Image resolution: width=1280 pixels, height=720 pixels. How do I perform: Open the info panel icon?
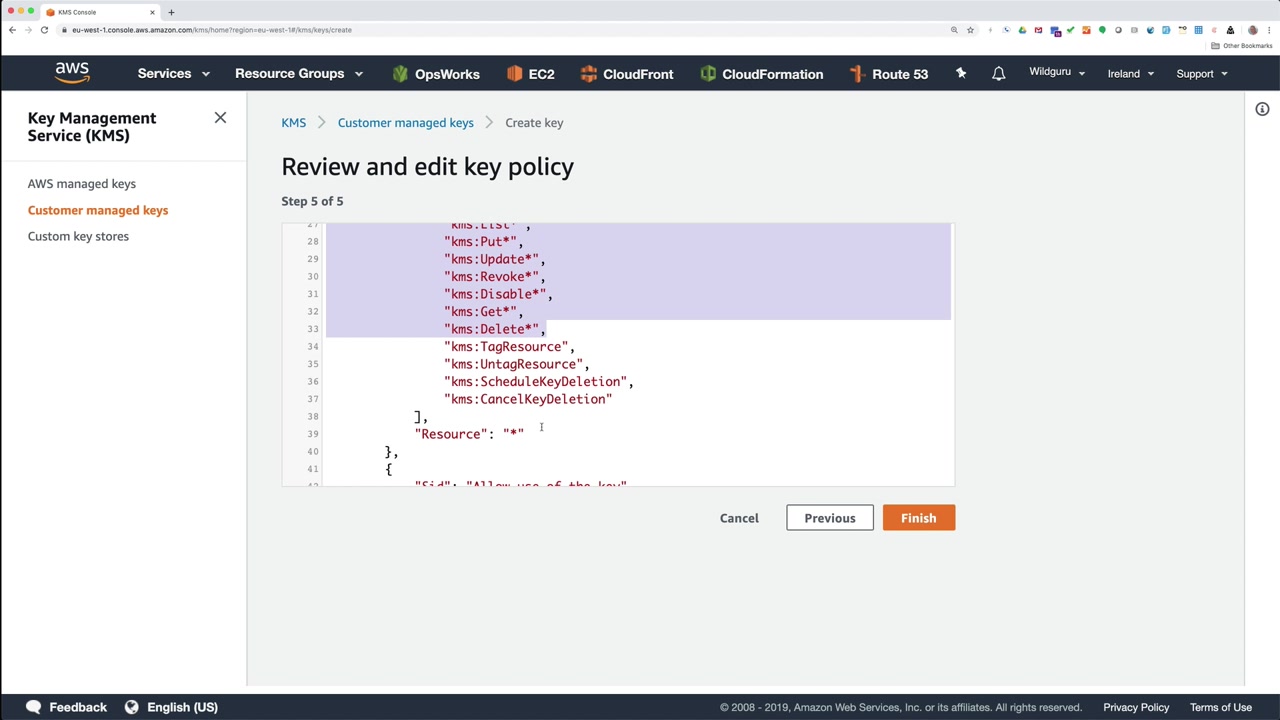coord(1262,109)
